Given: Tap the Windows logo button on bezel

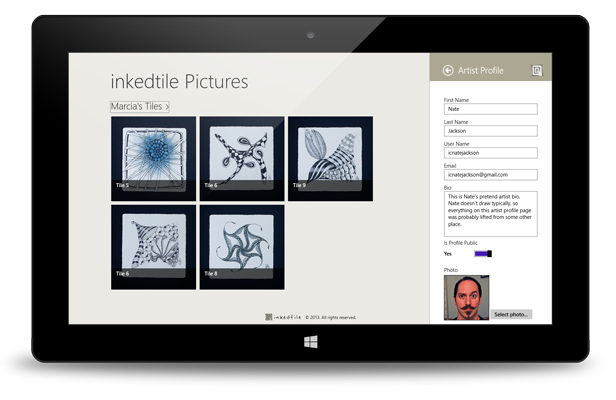Looking at the screenshot, I should click(x=311, y=342).
